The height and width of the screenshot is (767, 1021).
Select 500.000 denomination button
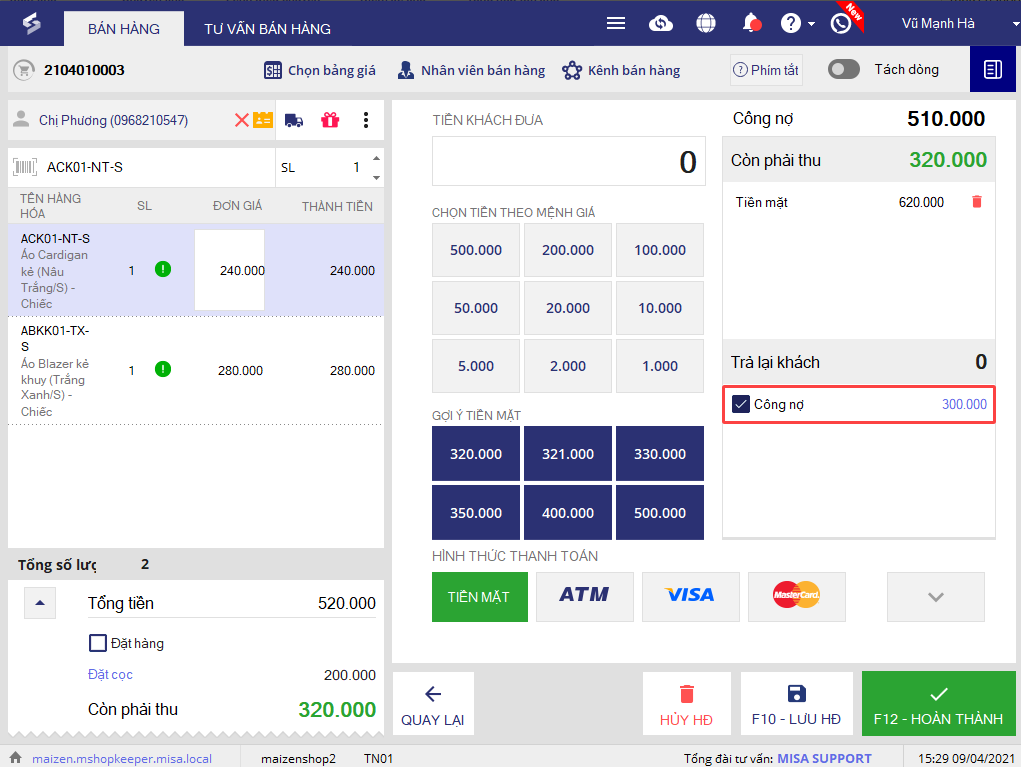[476, 250]
